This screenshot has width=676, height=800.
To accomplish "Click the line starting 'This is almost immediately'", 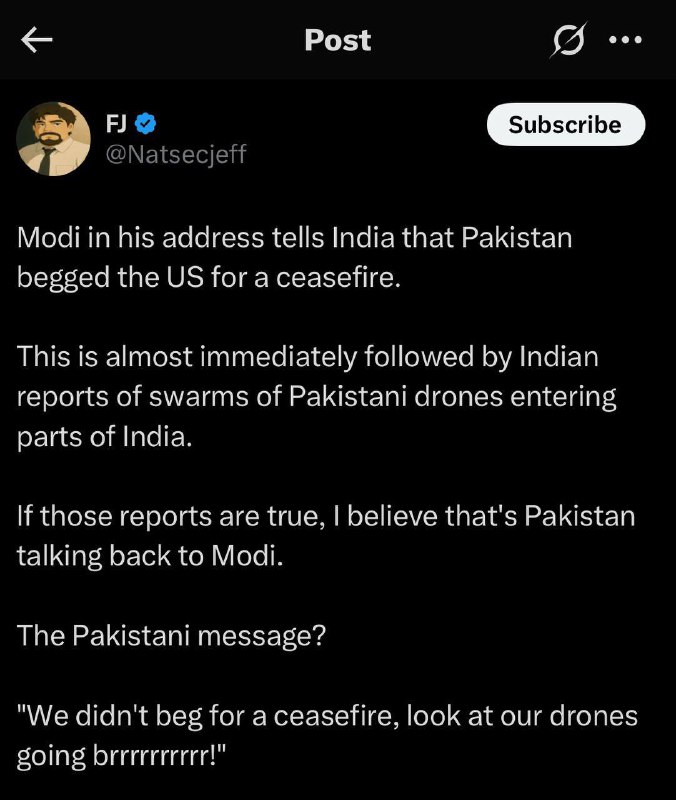I will (308, 356).
